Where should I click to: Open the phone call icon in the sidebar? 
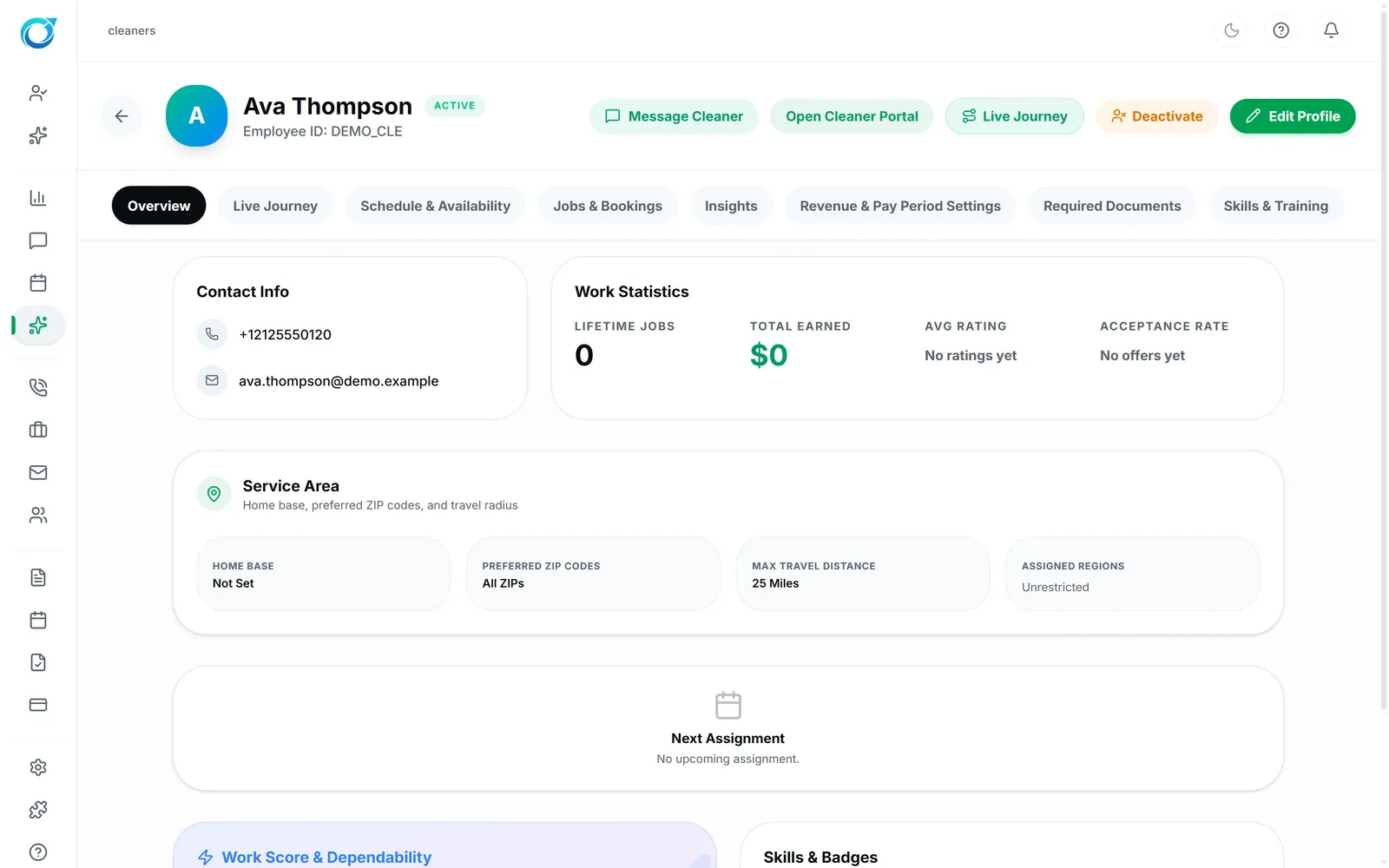click(x=38, y=387)
